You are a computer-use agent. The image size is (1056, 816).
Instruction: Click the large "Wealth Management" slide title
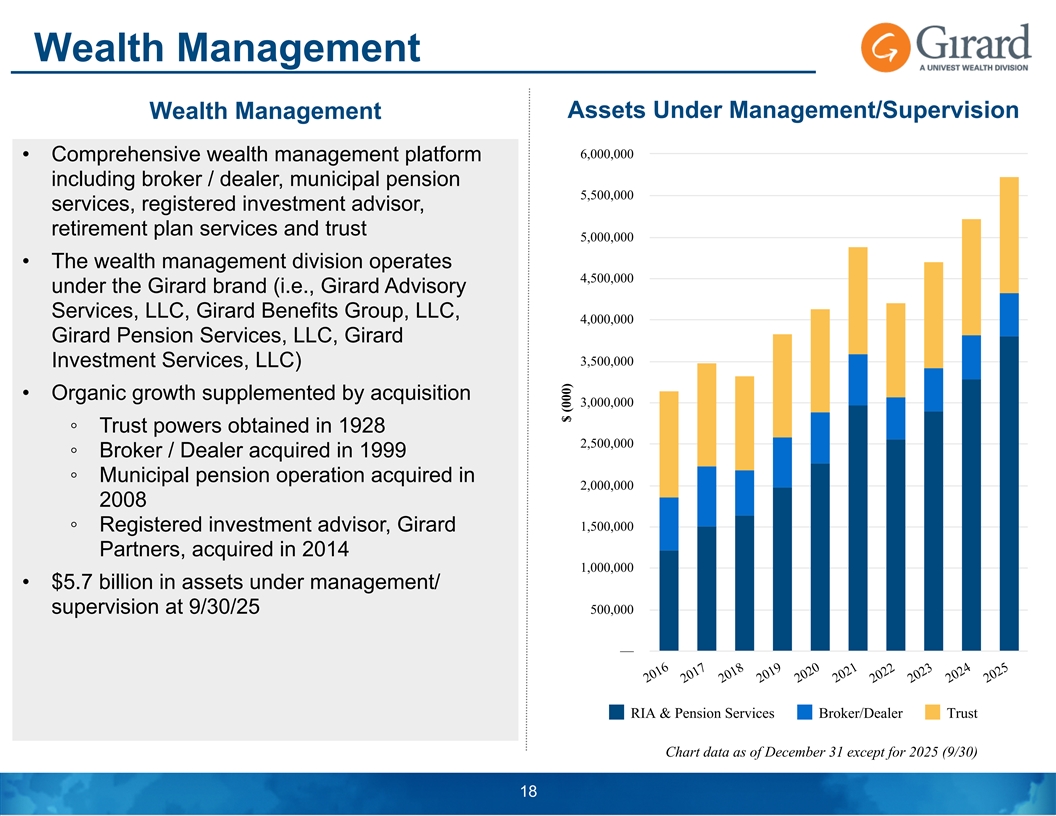(225, 46)
